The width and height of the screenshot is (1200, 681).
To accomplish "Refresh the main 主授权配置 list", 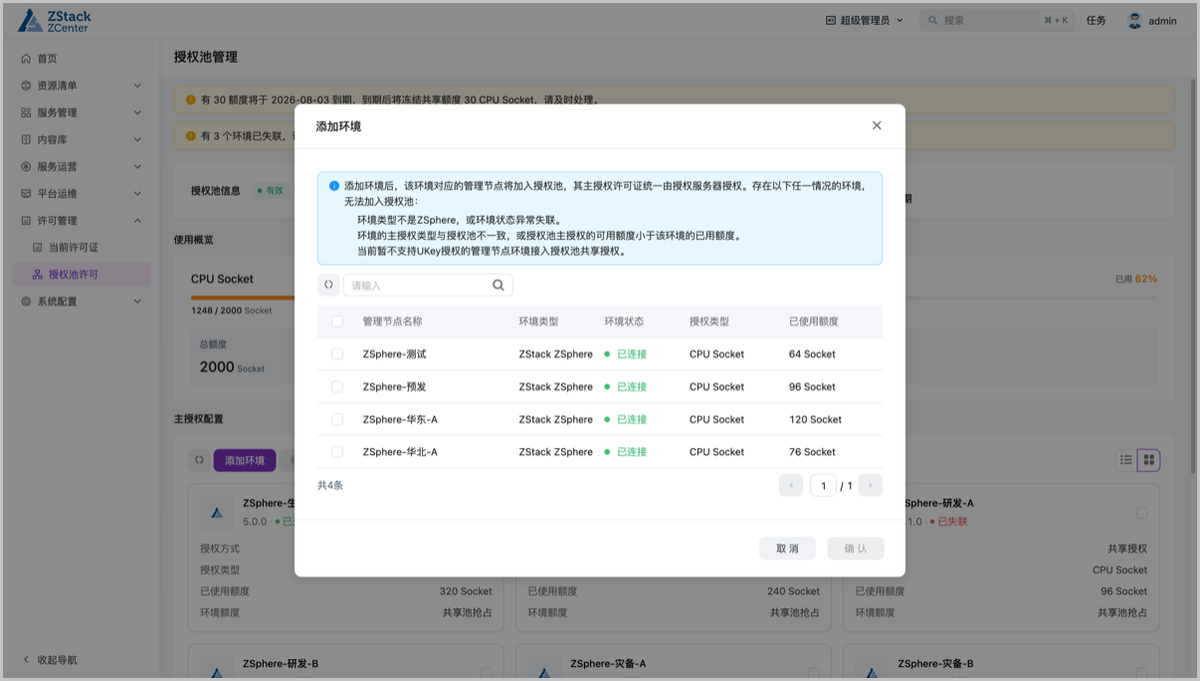I will (x=199, y=460).
